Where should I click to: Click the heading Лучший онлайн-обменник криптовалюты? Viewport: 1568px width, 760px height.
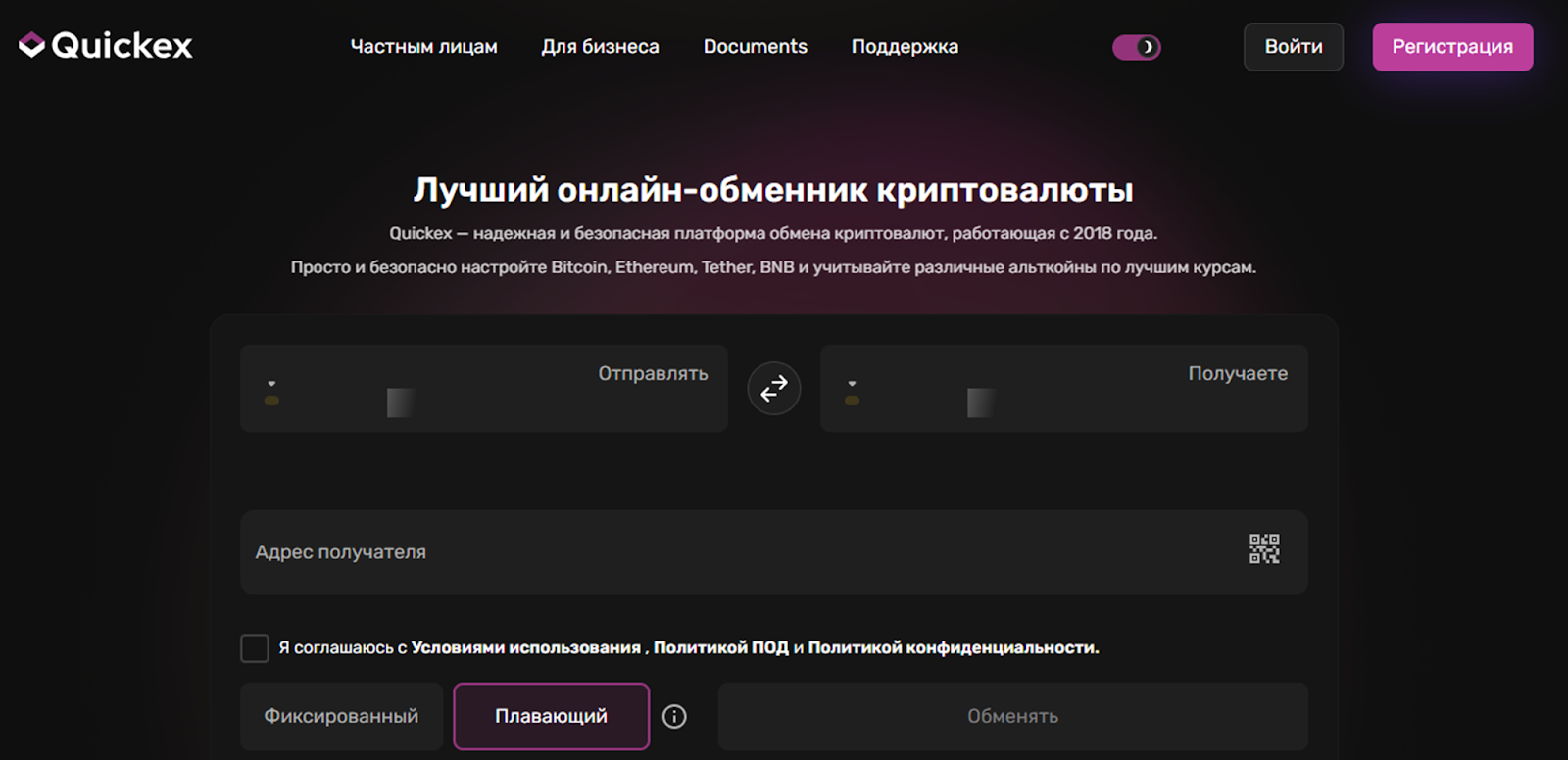point(773,190)
